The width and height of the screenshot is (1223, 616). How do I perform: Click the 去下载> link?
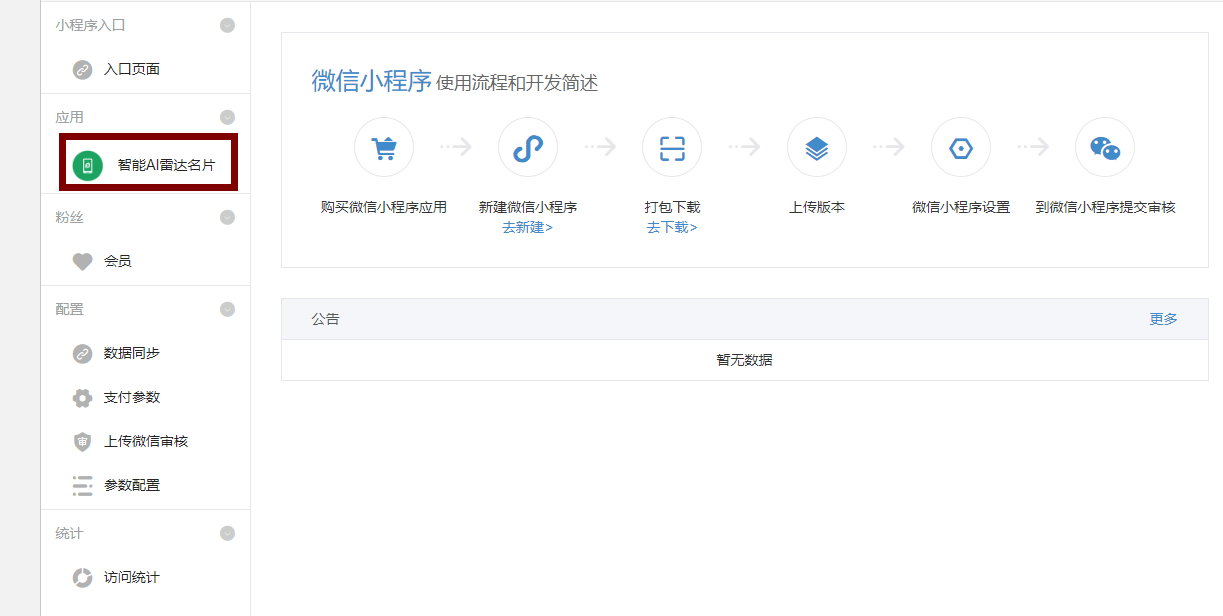point(672,227)
